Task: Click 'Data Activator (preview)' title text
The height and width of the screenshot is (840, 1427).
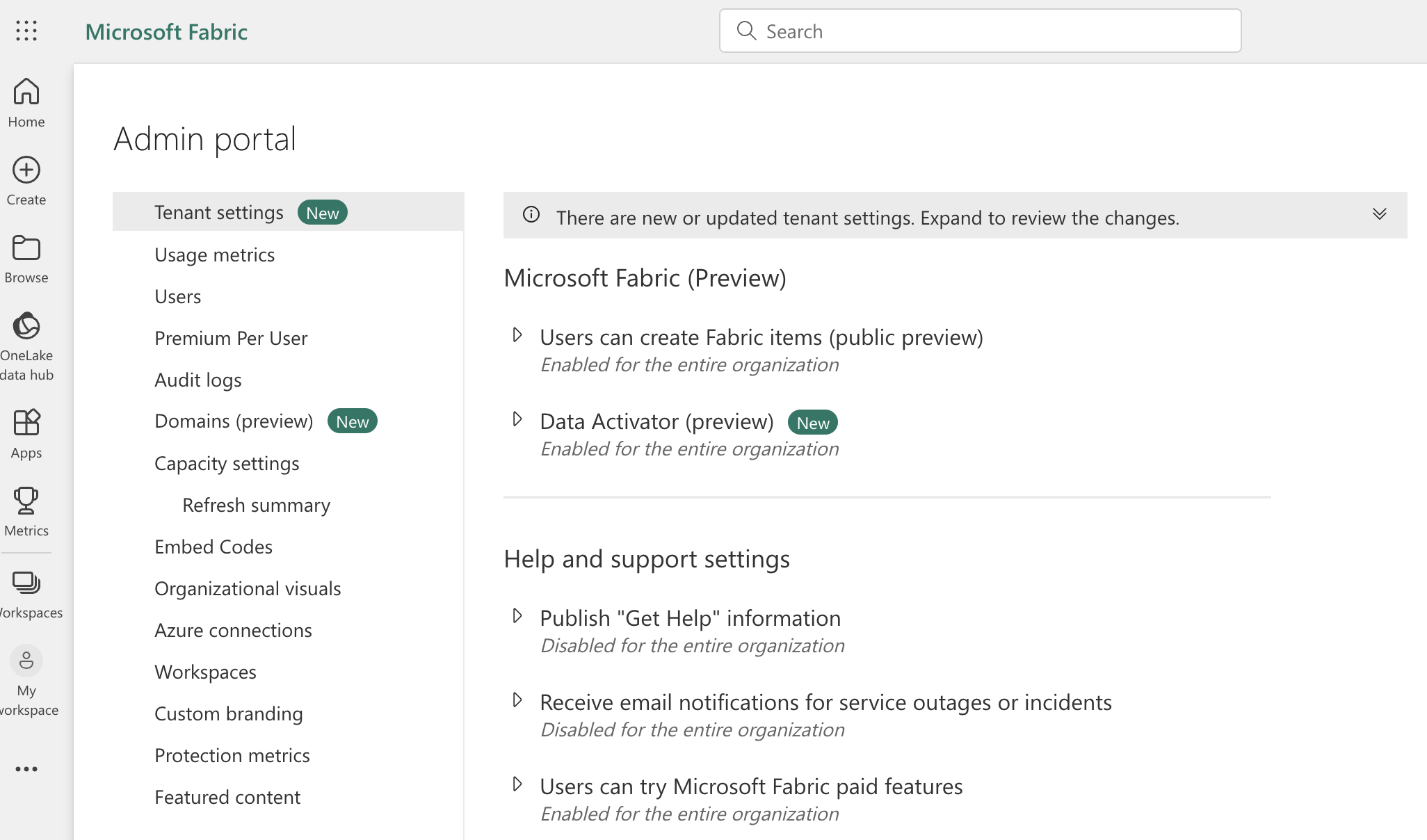Action: pos(656,421)
